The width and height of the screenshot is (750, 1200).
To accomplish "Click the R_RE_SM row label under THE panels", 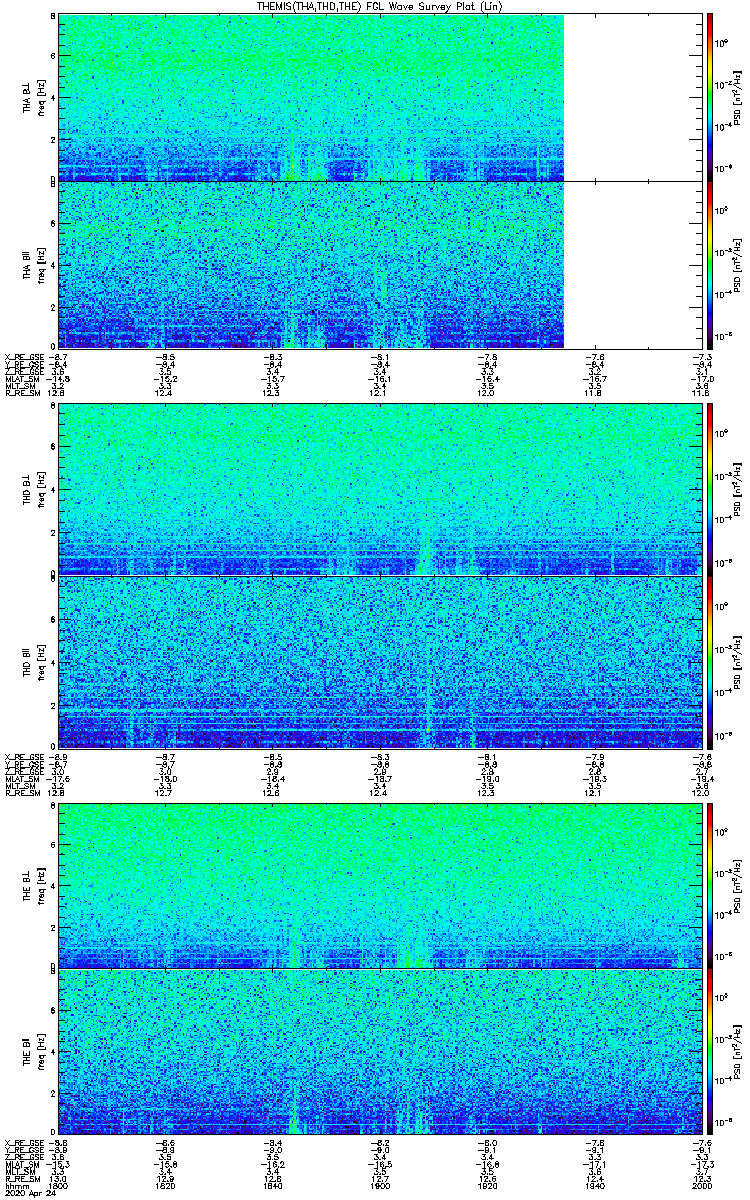I will pyautogui.click(x=21, y=1180).
